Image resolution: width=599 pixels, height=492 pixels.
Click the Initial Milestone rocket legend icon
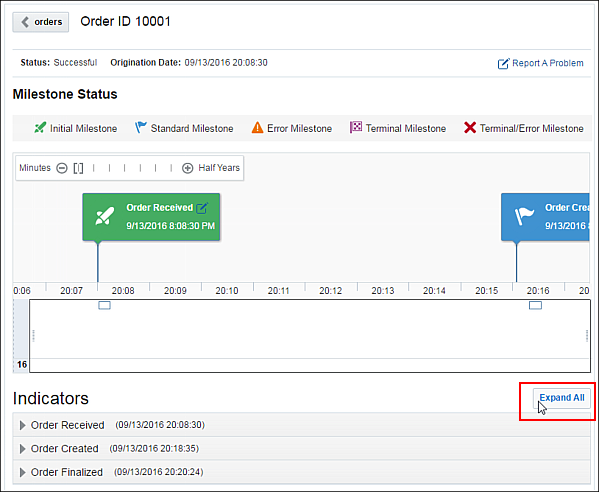pyautogui.click(x=40, y=128)
